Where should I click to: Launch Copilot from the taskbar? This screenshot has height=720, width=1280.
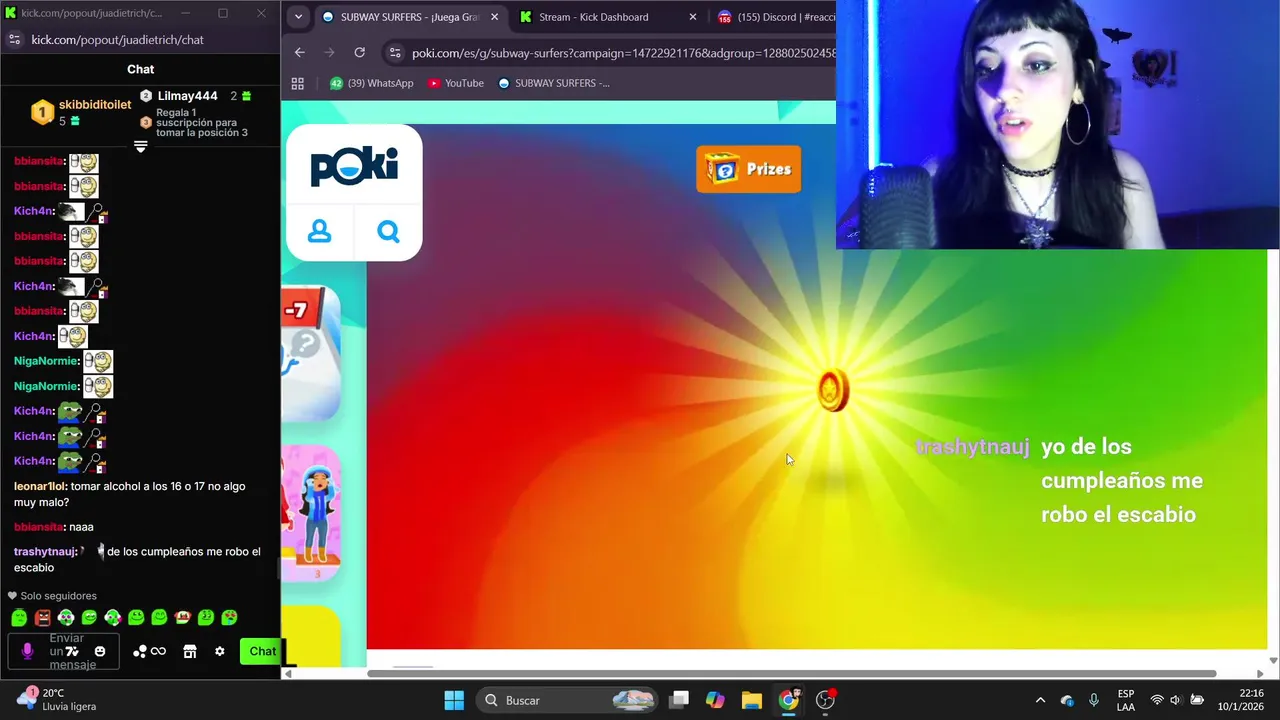click(x=715, y=700)
